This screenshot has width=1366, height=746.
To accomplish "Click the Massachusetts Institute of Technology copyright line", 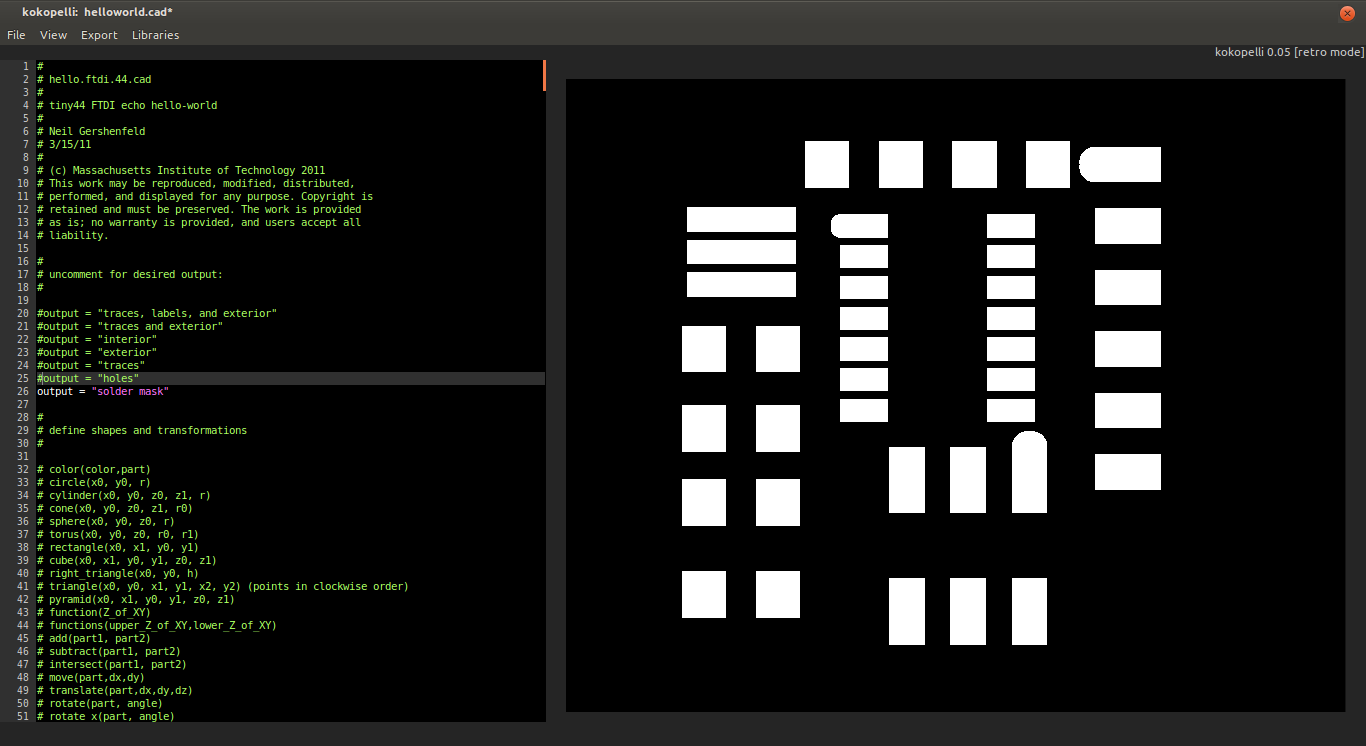I will 181,170.
